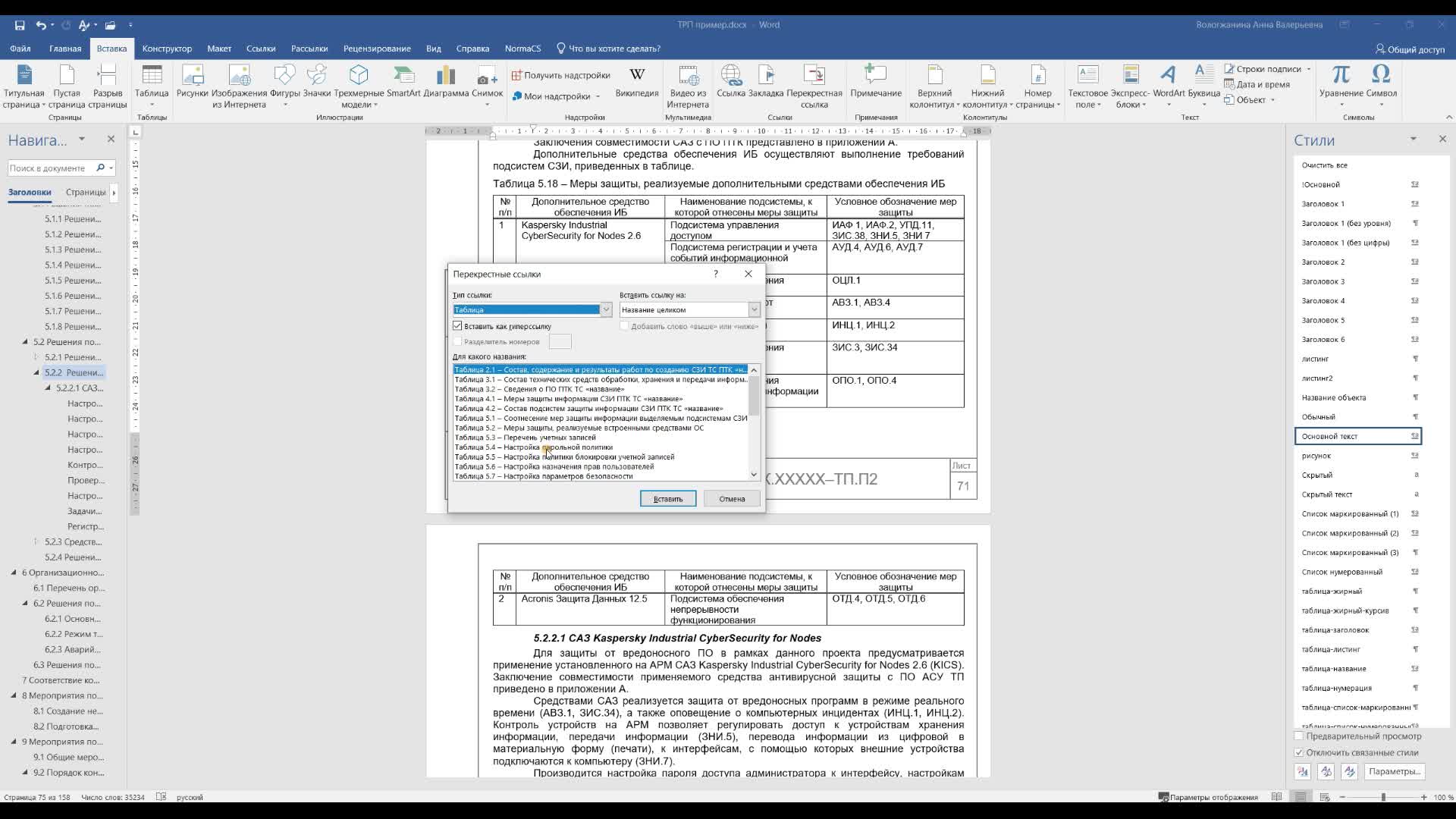This screenshot has height=819, width=1456.
Task: Open the NormaCS tab
Action: pos(523,49)
